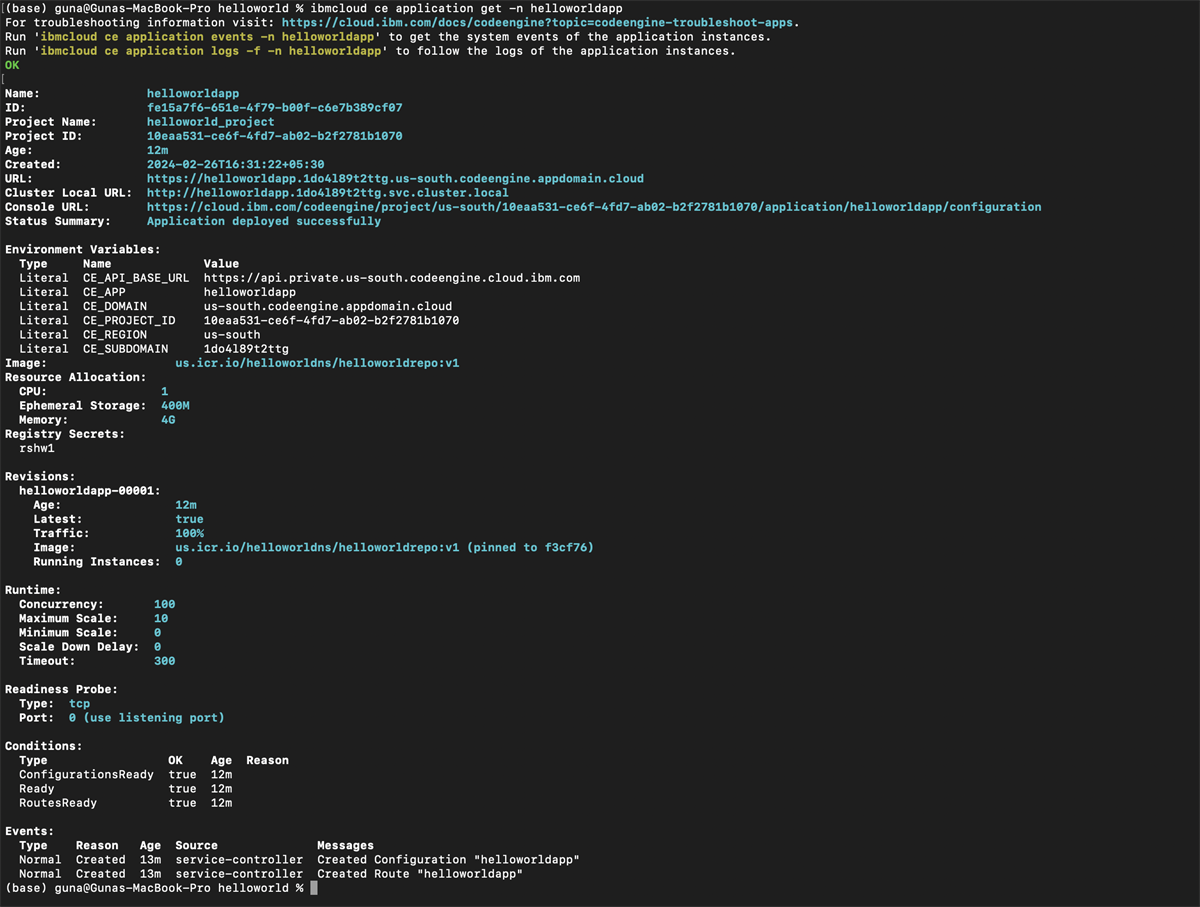The height and width of the screenshot is (907, 1200).
Task: Click the CE_SUBDOMAIN value 1do4l89t2ttg
Action: 246,349
